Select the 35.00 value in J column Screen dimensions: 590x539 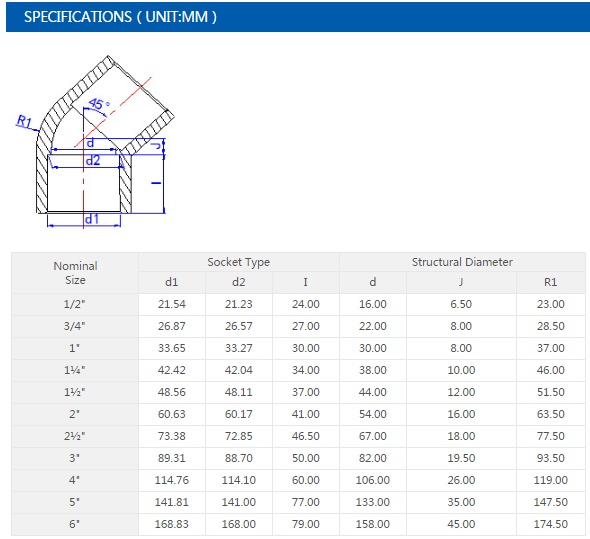461,502
